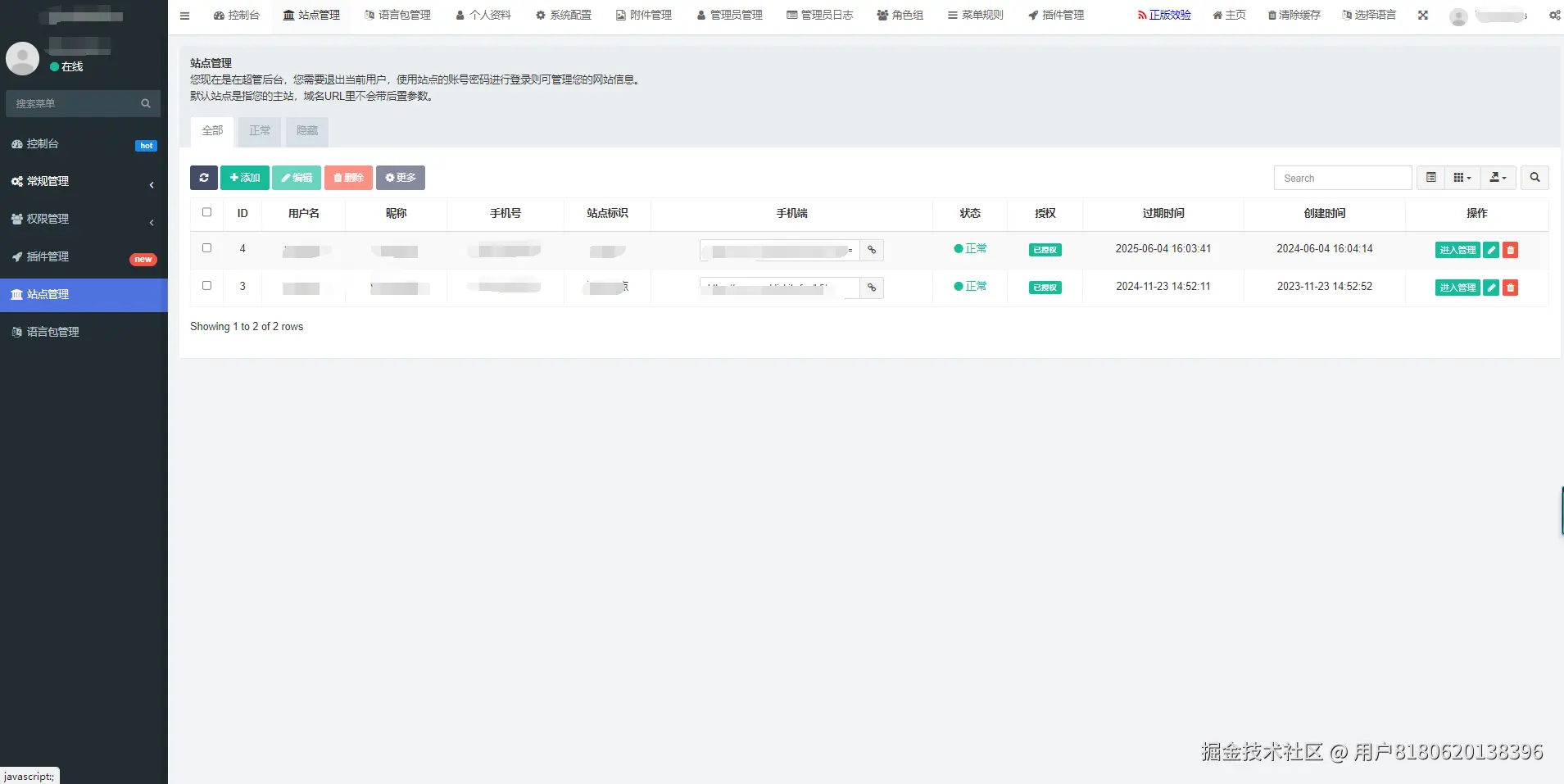
Task: Open the settings gears icon at top right
Action: (1554, 16)
